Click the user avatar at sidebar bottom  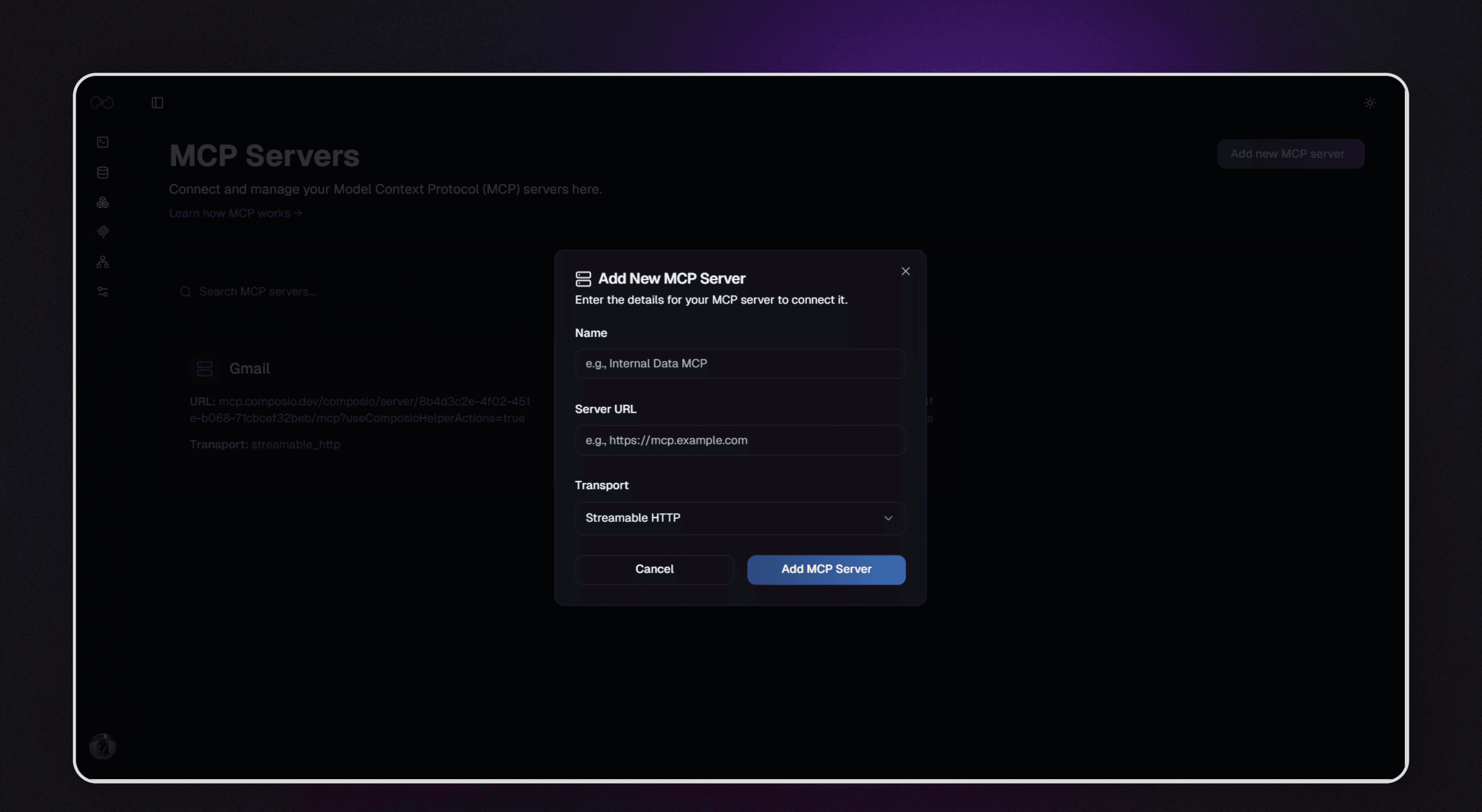(x=103, y=746)
